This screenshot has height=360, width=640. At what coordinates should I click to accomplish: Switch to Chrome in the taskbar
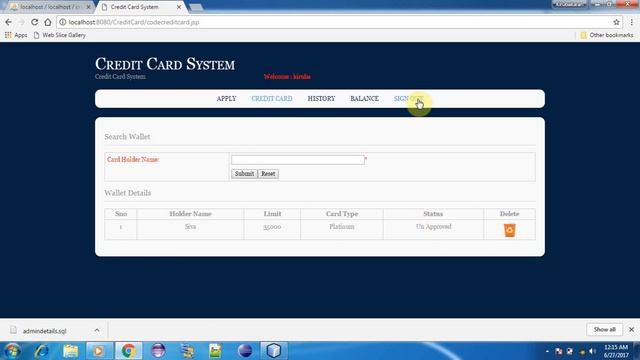pyautogui.click(x=128, y=351)
